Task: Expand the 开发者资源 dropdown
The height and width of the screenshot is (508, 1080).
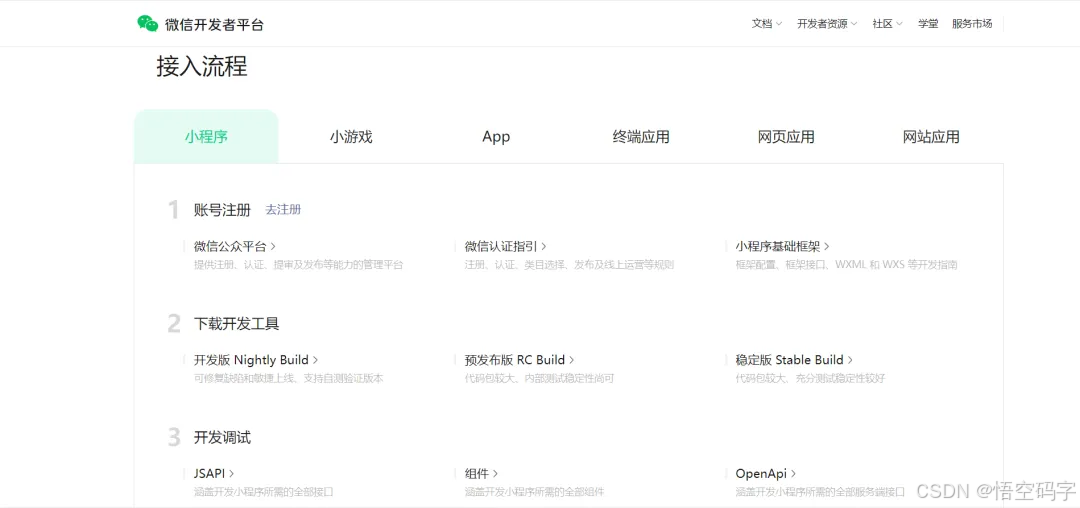Action: tap(827, 23)
